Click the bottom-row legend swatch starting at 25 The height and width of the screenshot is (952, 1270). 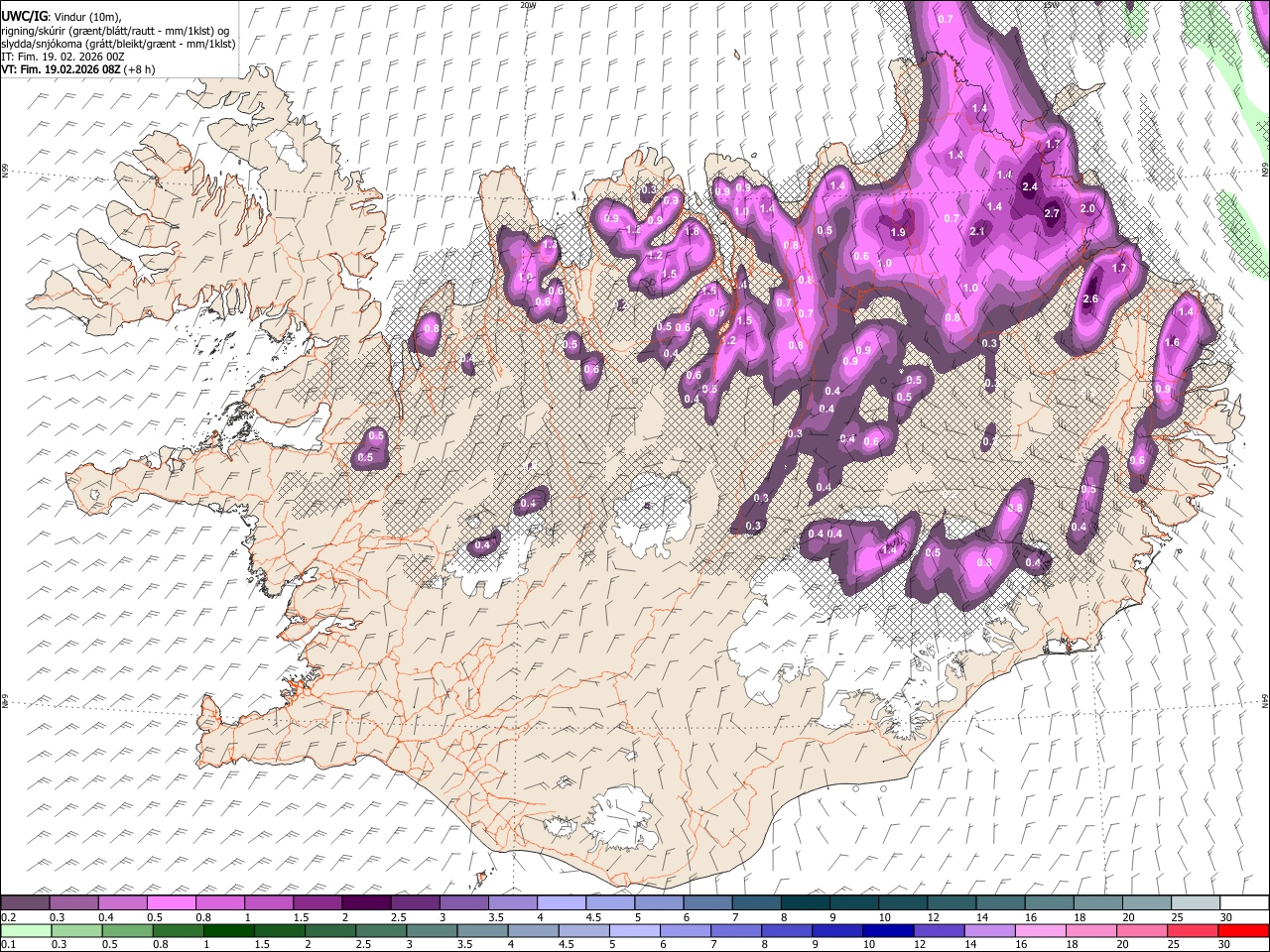1191,930
